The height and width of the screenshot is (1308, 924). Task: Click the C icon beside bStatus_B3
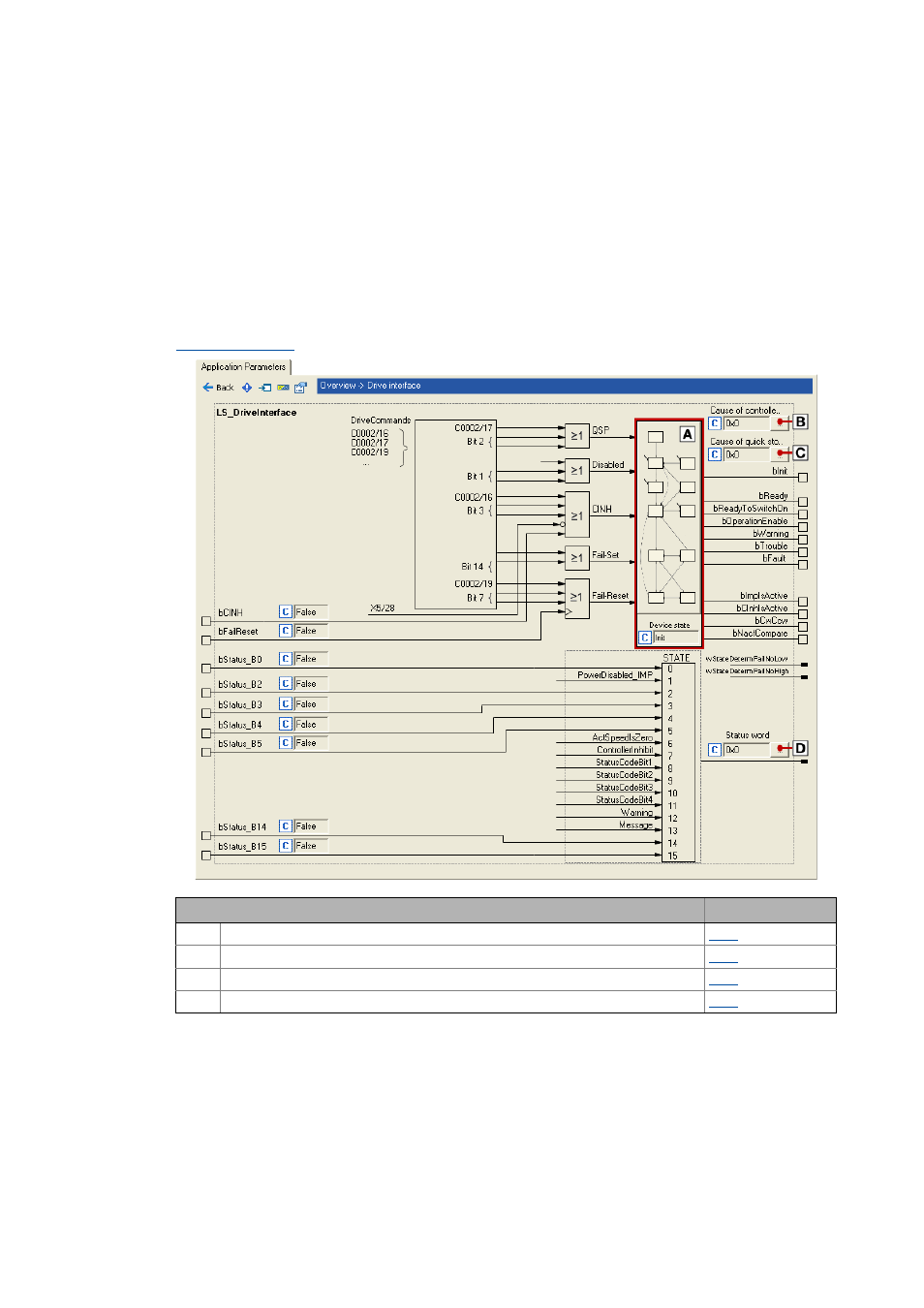[x=286, y=704]
